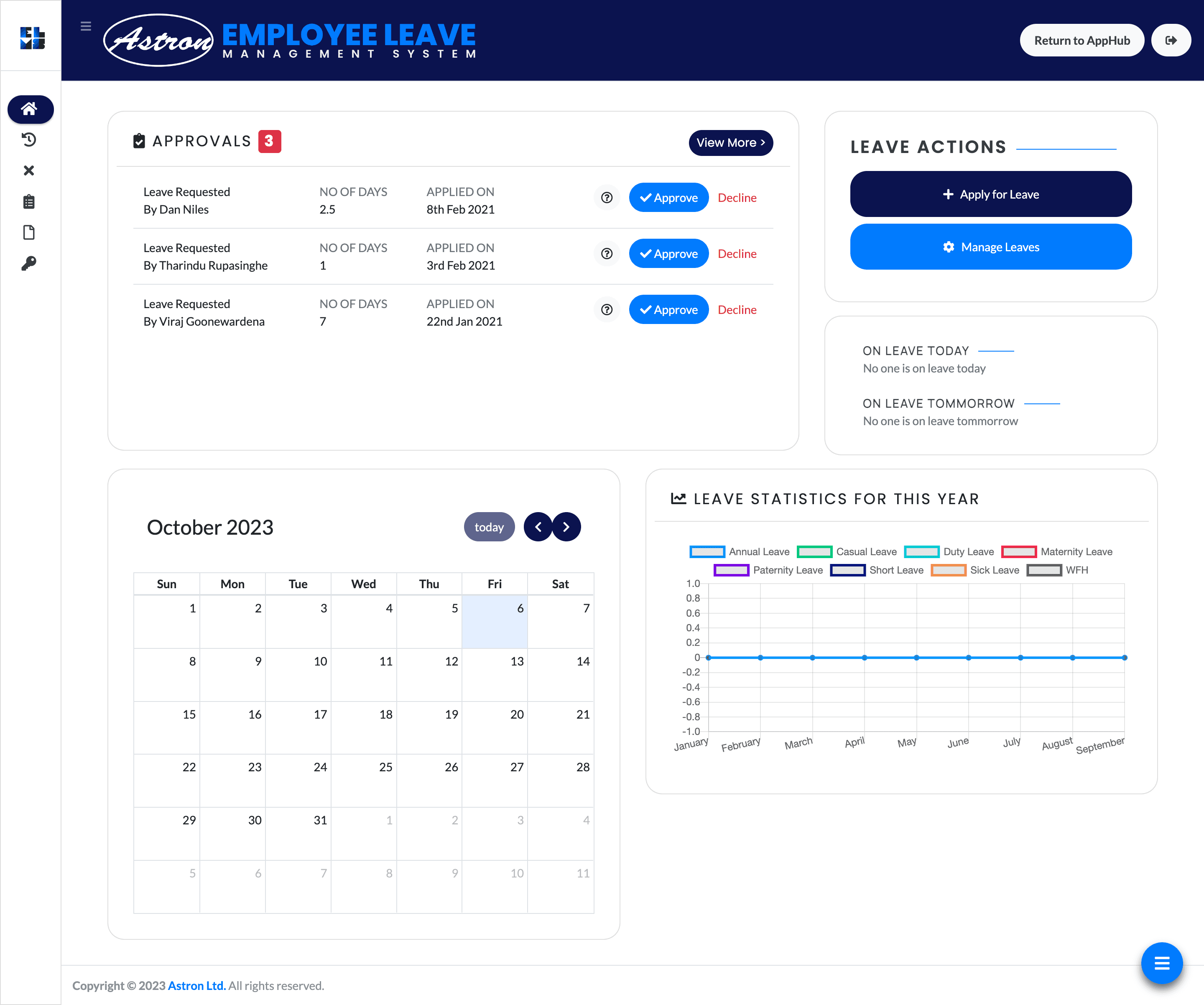Click the document file sidebar icon

click(29, 232)
